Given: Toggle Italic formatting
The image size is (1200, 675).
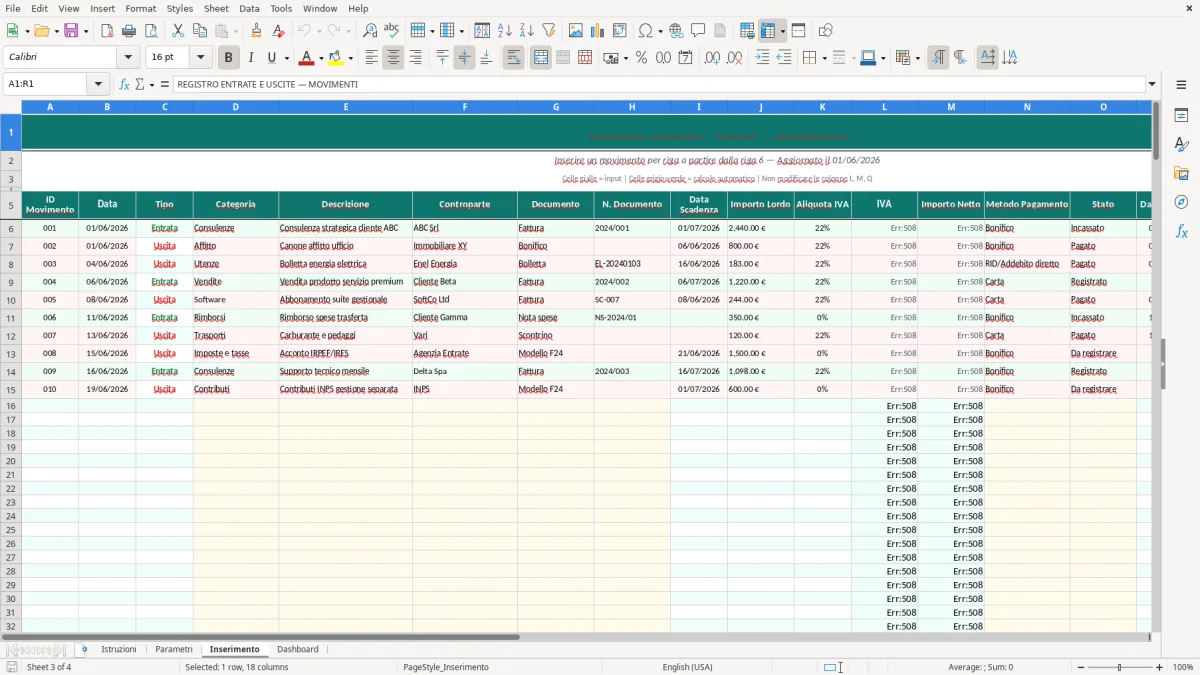Looking at the screenshot, I should click(x=250, y=58).
